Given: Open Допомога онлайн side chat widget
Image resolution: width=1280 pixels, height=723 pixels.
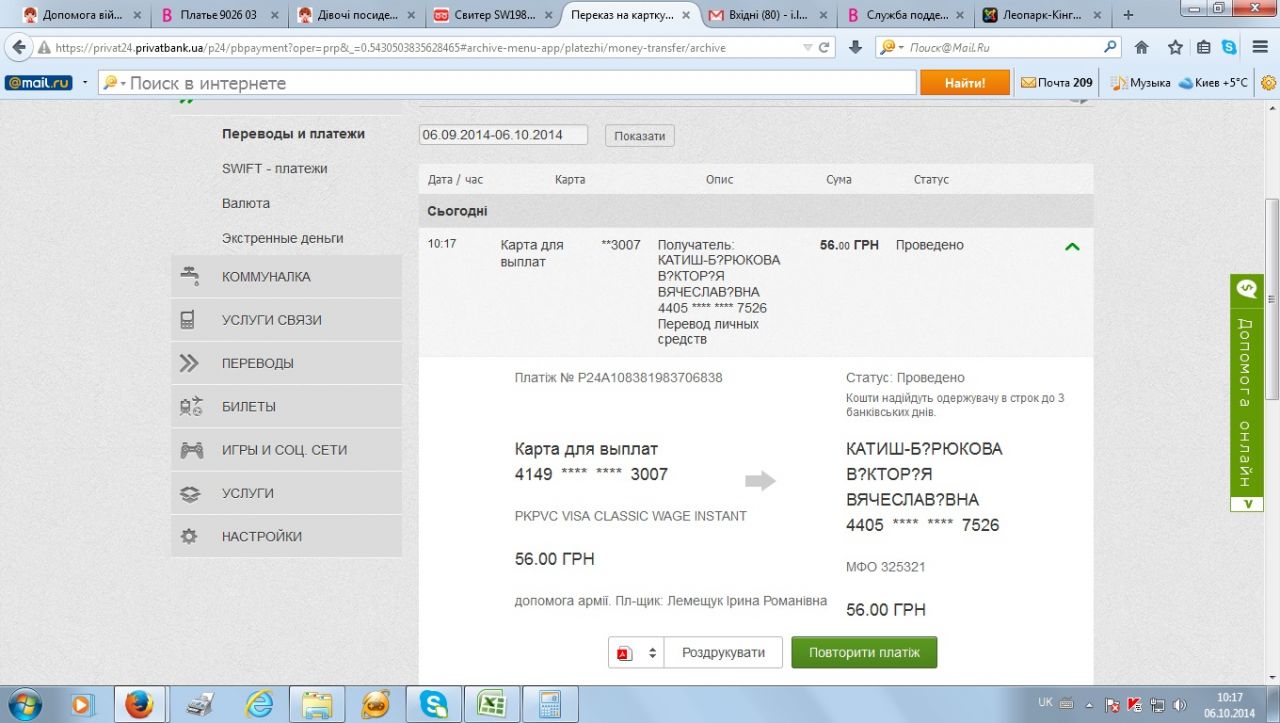Looking at the screenshot, I should pyautogui.click(x=1246, y=392).
